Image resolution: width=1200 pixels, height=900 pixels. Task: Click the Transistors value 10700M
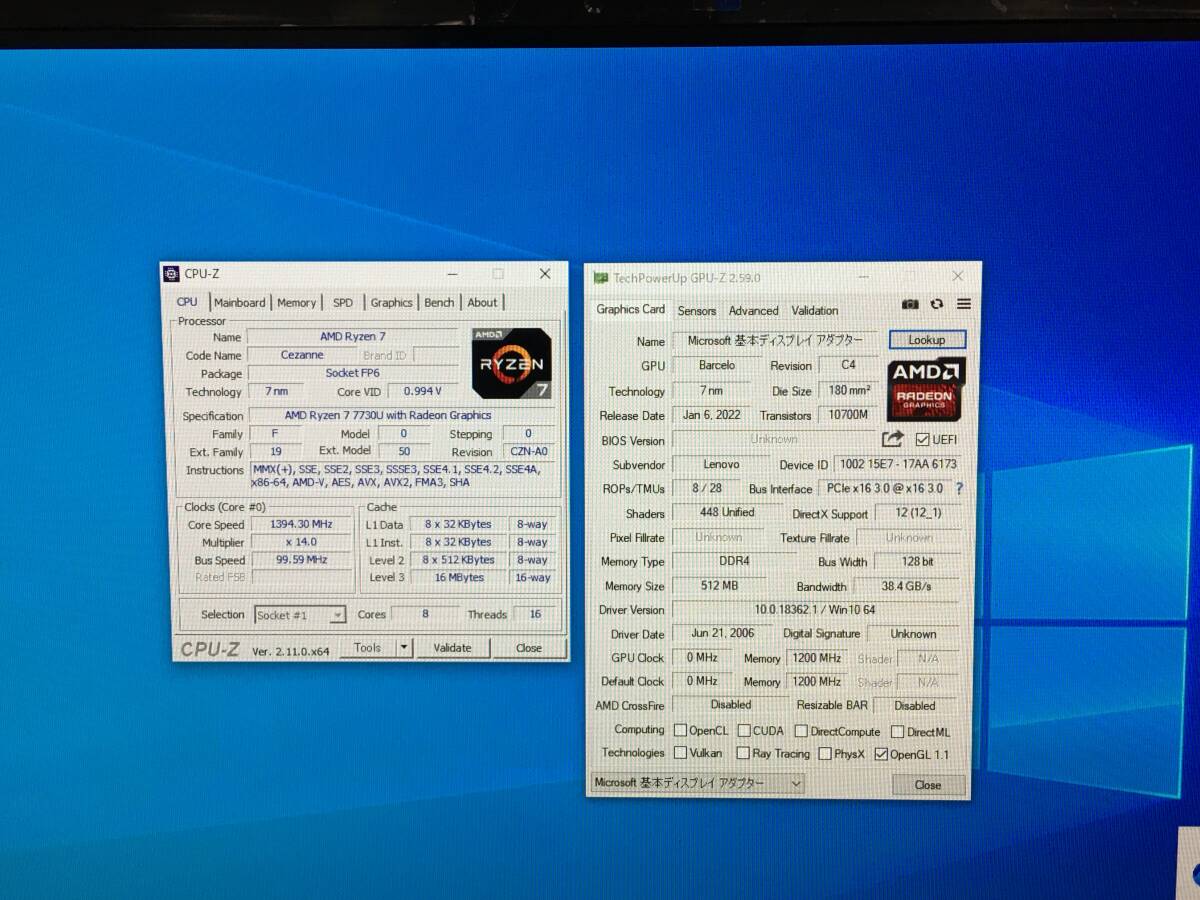pyautogui.click(x=848, y=415)
